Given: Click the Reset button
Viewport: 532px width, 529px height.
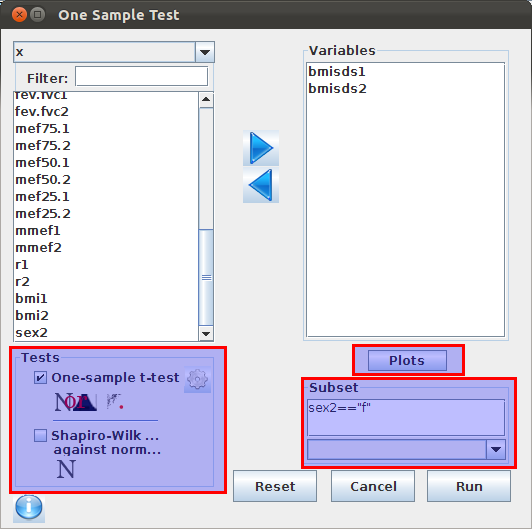Looking at the screenshot, I should point(275,486).
